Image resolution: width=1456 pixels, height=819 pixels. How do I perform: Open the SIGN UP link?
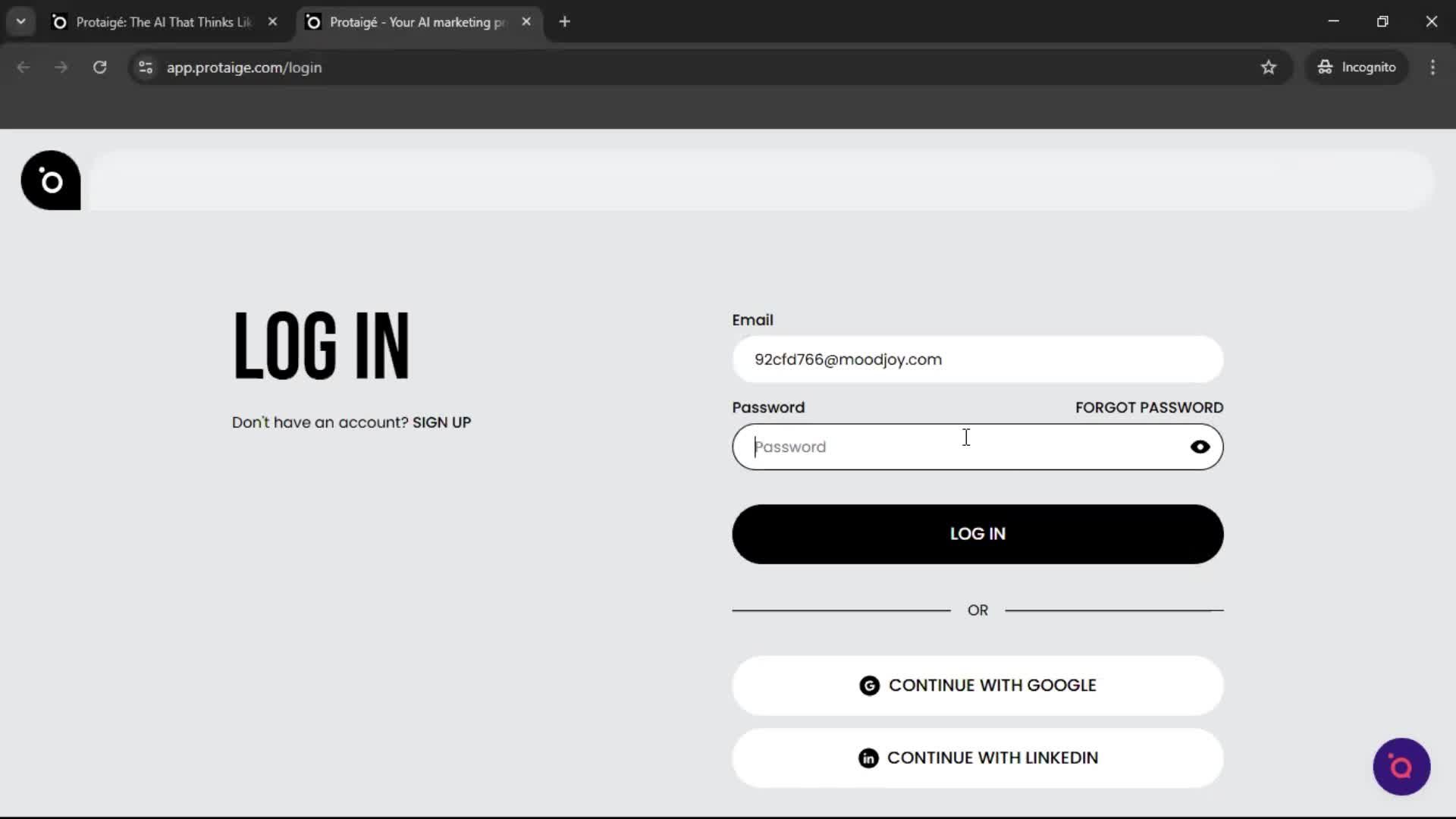[441, 422]
